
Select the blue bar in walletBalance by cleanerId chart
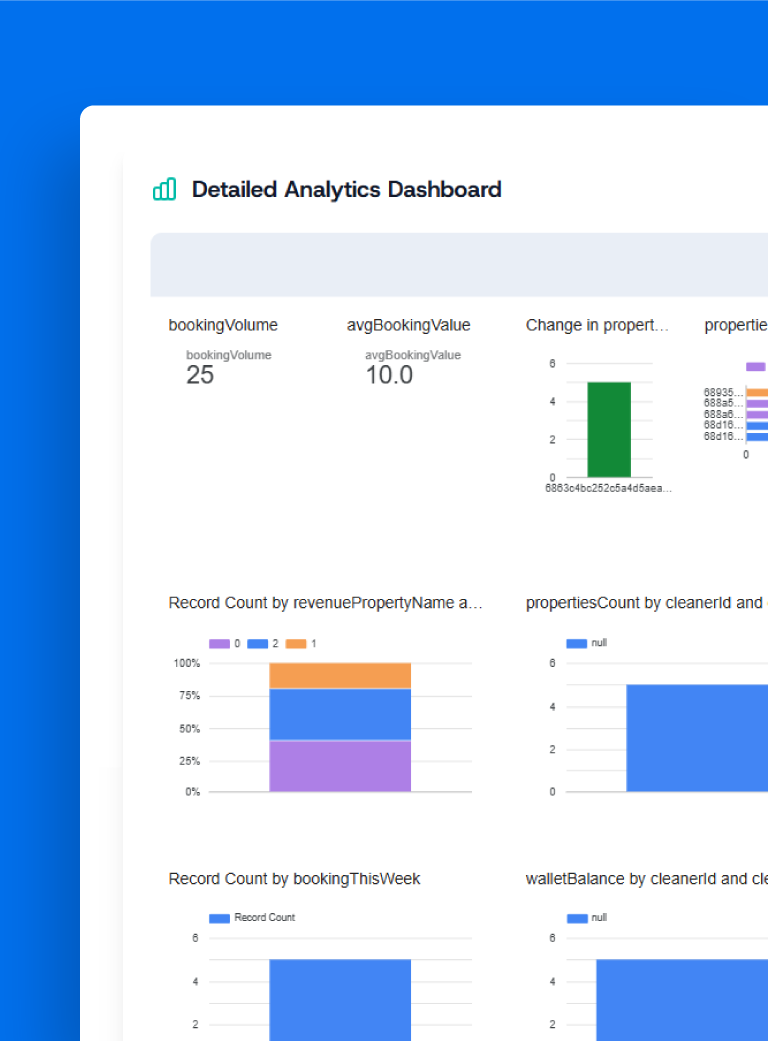(682, 1000)
